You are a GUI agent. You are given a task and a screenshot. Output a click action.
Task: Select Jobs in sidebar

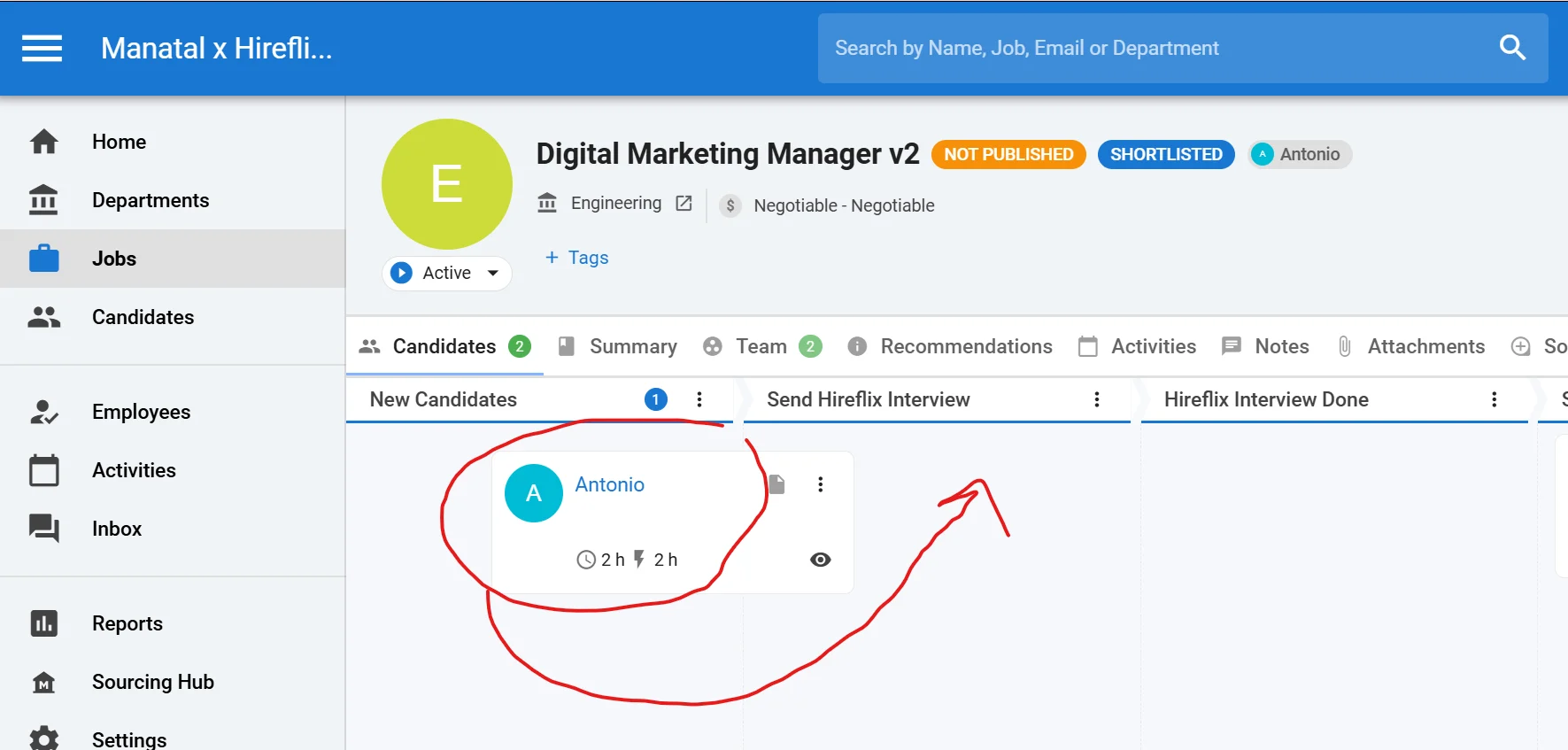[x=173, y=259]
